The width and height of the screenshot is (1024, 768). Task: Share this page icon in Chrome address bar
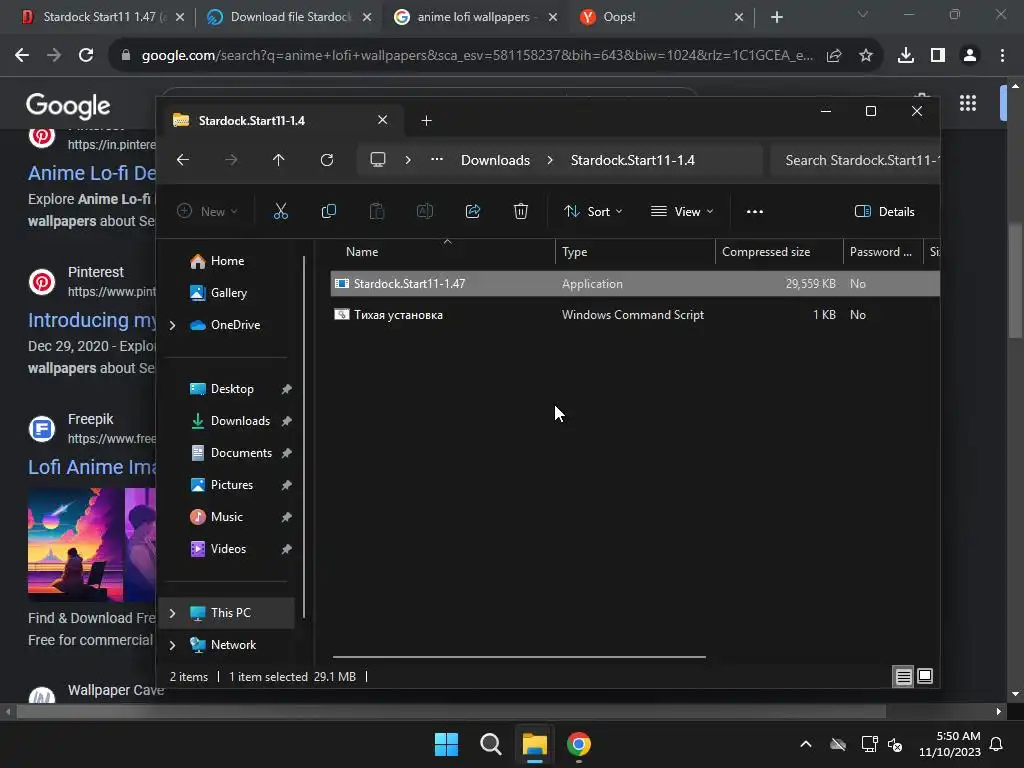(x=834, y=56)
